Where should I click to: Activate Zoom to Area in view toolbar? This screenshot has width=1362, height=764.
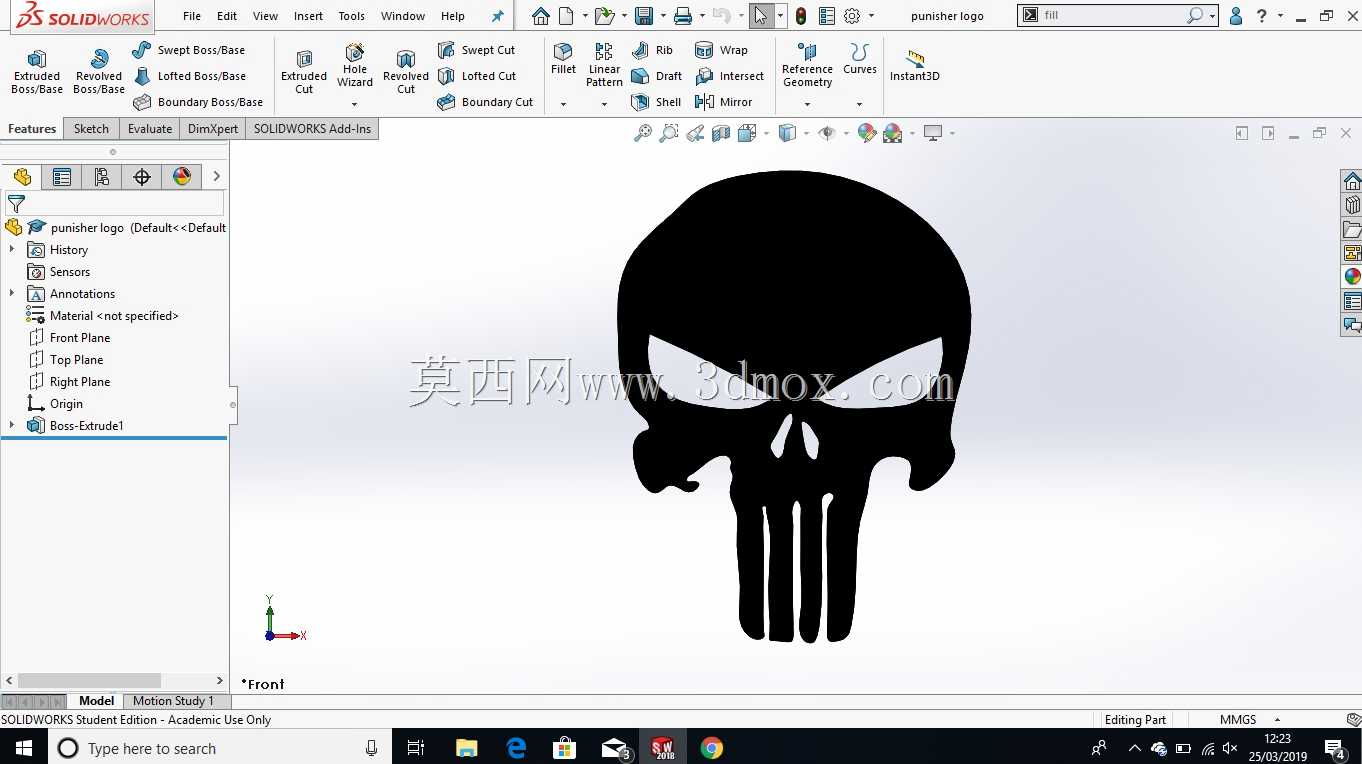point(669,133)
